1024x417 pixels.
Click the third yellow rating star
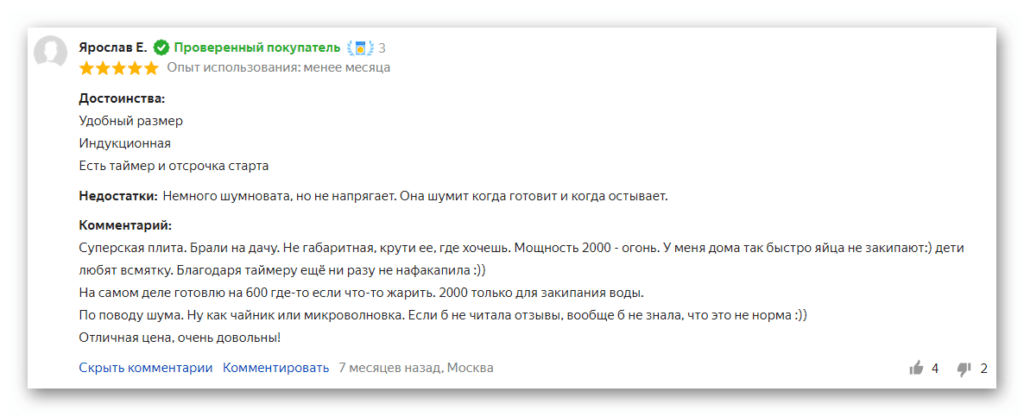pyautogui.click(x=119, y=68)
